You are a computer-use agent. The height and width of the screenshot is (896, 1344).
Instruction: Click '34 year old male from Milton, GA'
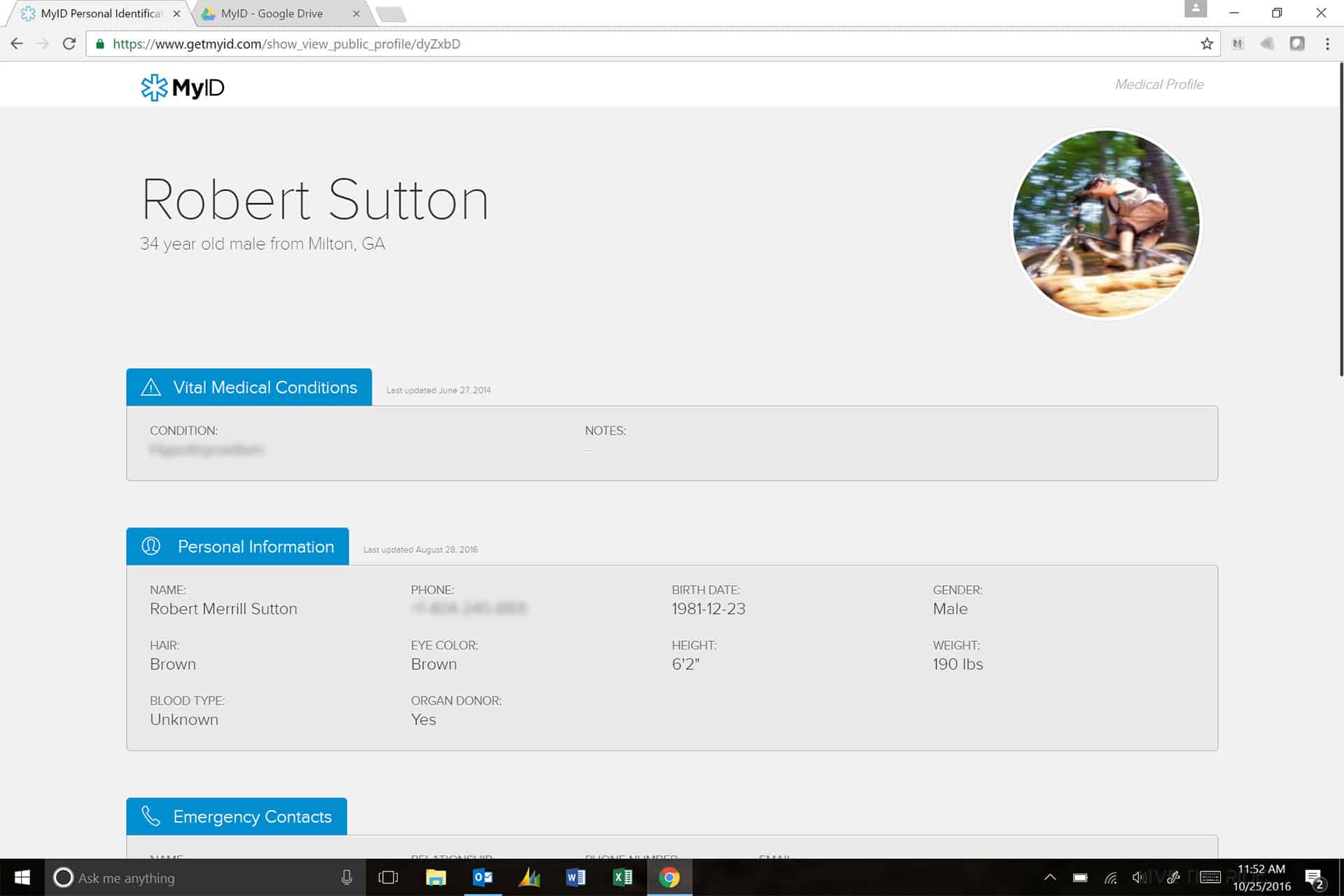(x=262, y=244)
